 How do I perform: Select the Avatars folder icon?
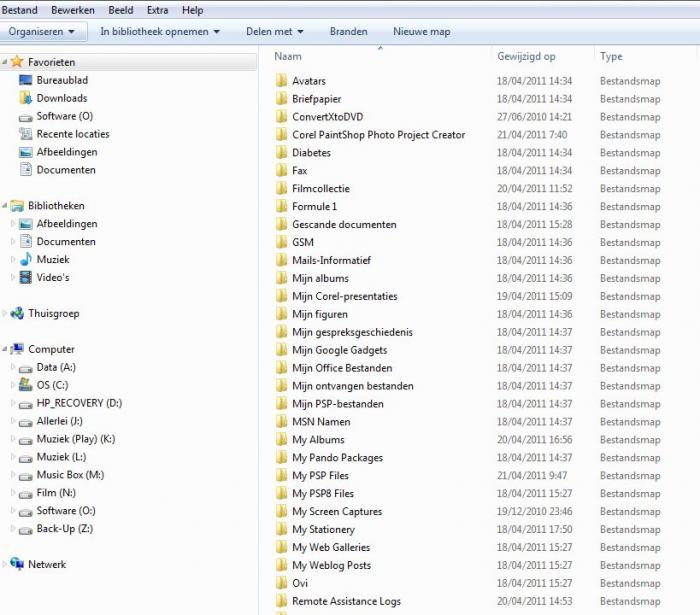pyautogui.click(x=281, y=81)
